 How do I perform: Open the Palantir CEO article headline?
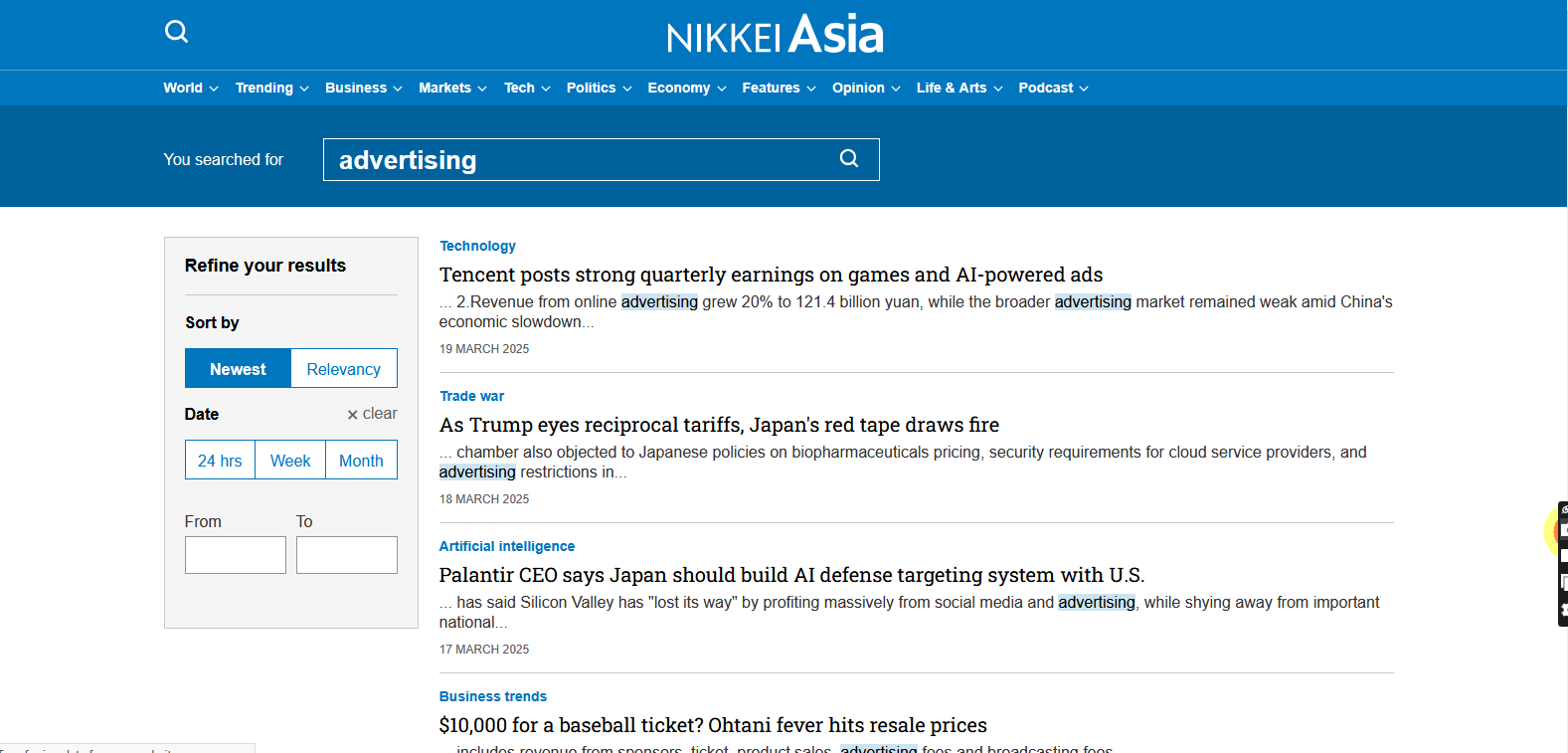(x=791, y=575)
